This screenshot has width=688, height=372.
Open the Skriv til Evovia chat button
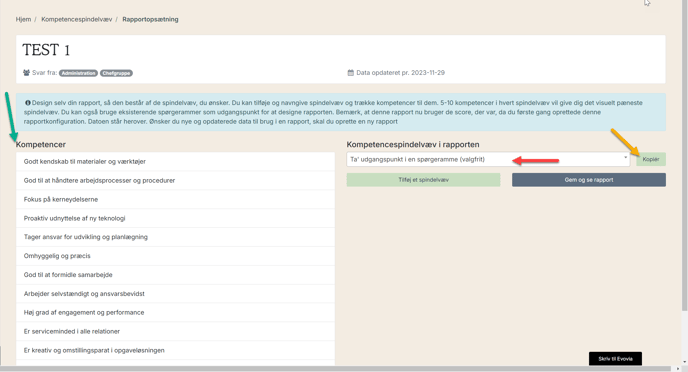click(615, 358)
